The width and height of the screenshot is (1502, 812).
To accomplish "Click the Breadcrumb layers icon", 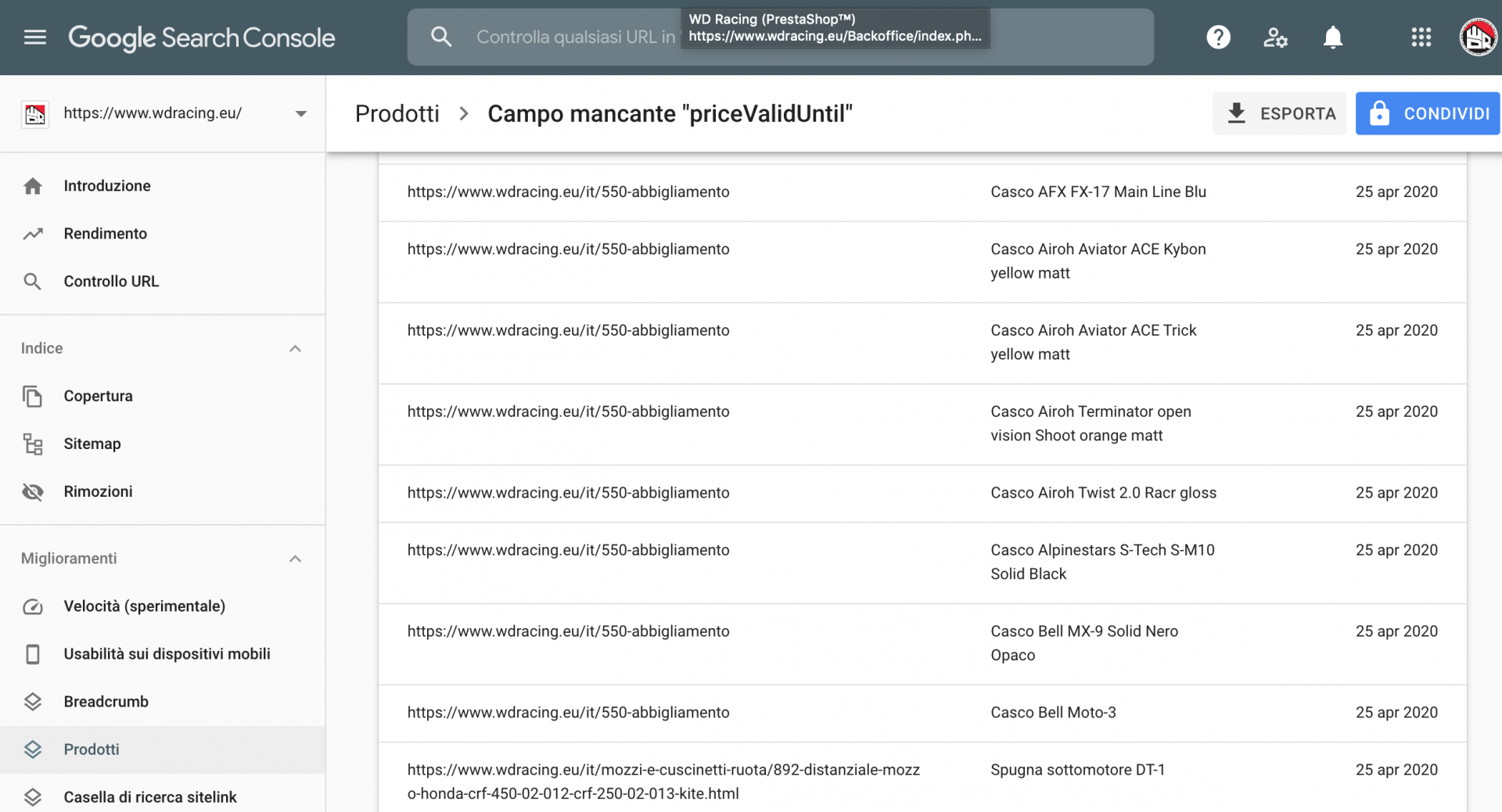I will 33,702.
